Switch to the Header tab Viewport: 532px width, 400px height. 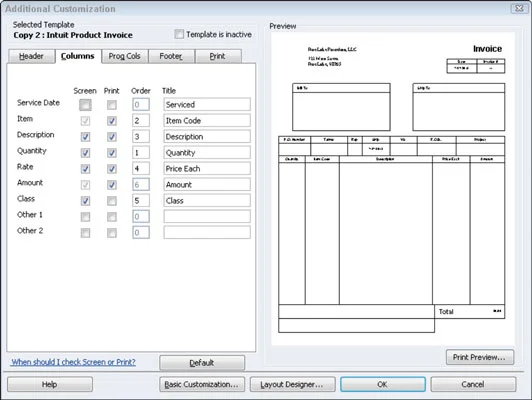31,56
